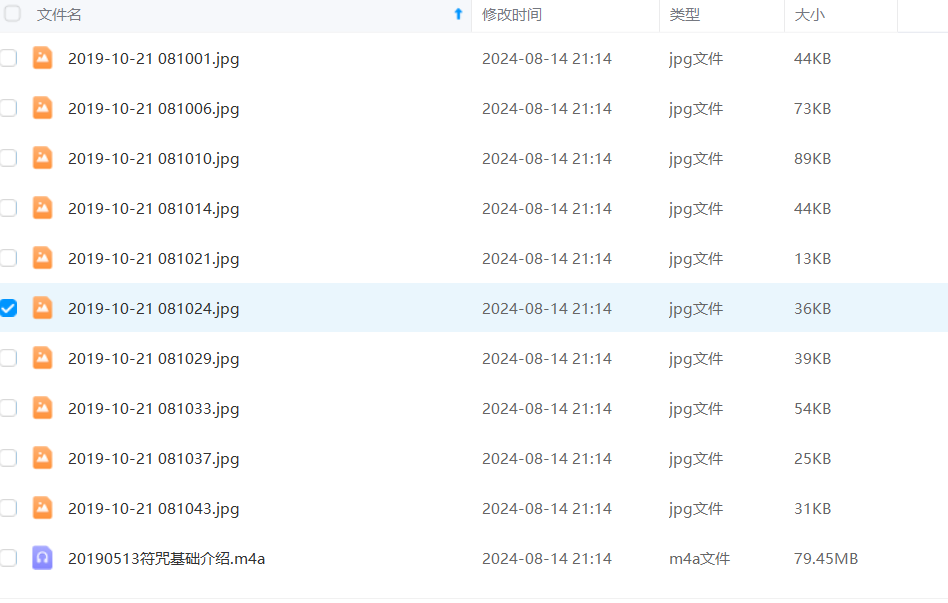Screen dimensions: 948x603
Task: Click the headphone audio icon of m4a file
Action: [x=42, y=558]
